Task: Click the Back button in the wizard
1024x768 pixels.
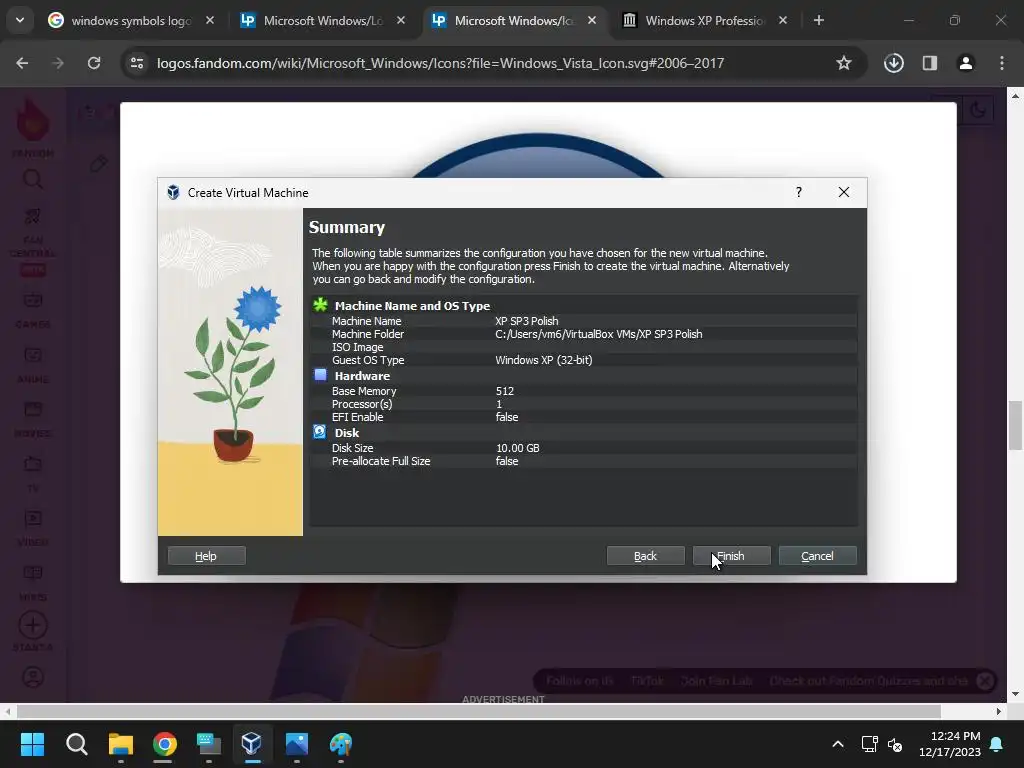Action: click(x=645, y=556)
